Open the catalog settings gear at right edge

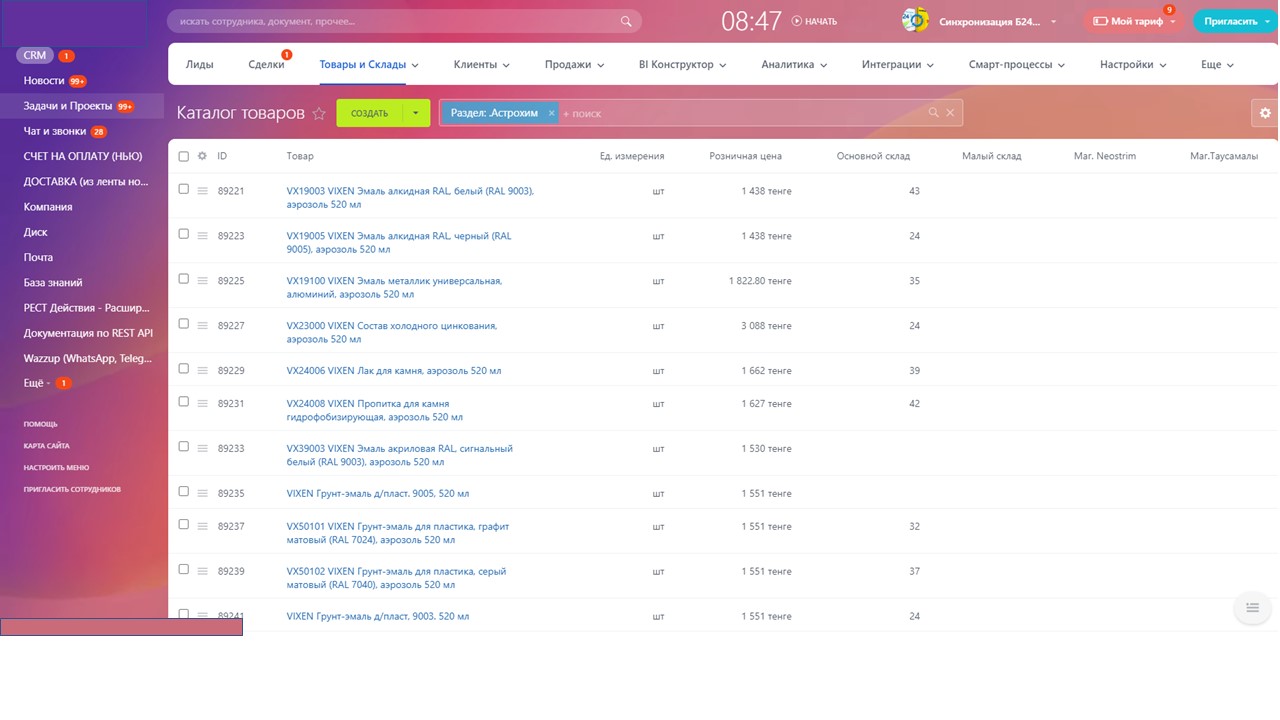1265,113
